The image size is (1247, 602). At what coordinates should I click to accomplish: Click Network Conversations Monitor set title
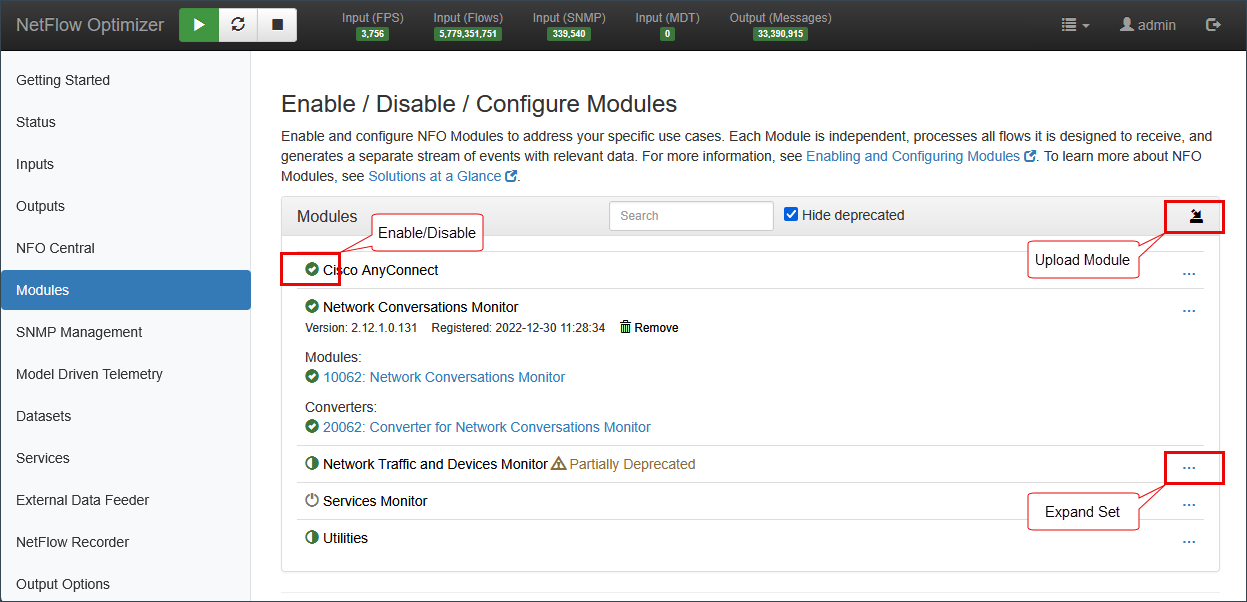pyautogui.click(x=421, y=307)
